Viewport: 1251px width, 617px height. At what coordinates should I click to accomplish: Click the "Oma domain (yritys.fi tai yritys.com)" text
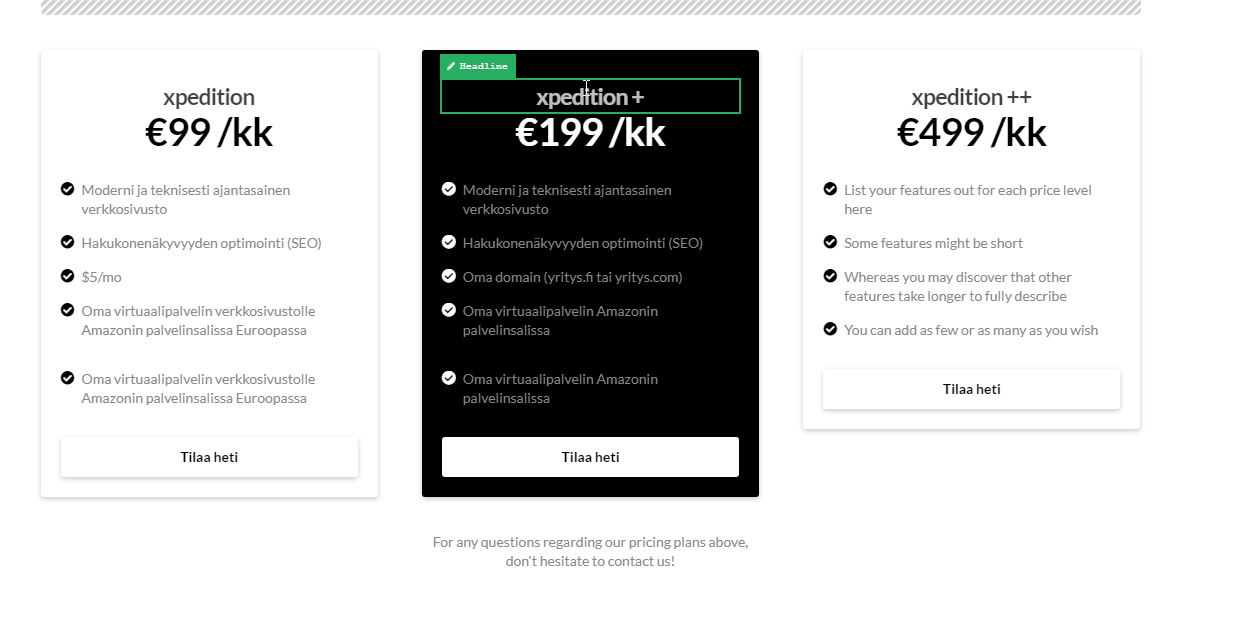coord(572,277)
